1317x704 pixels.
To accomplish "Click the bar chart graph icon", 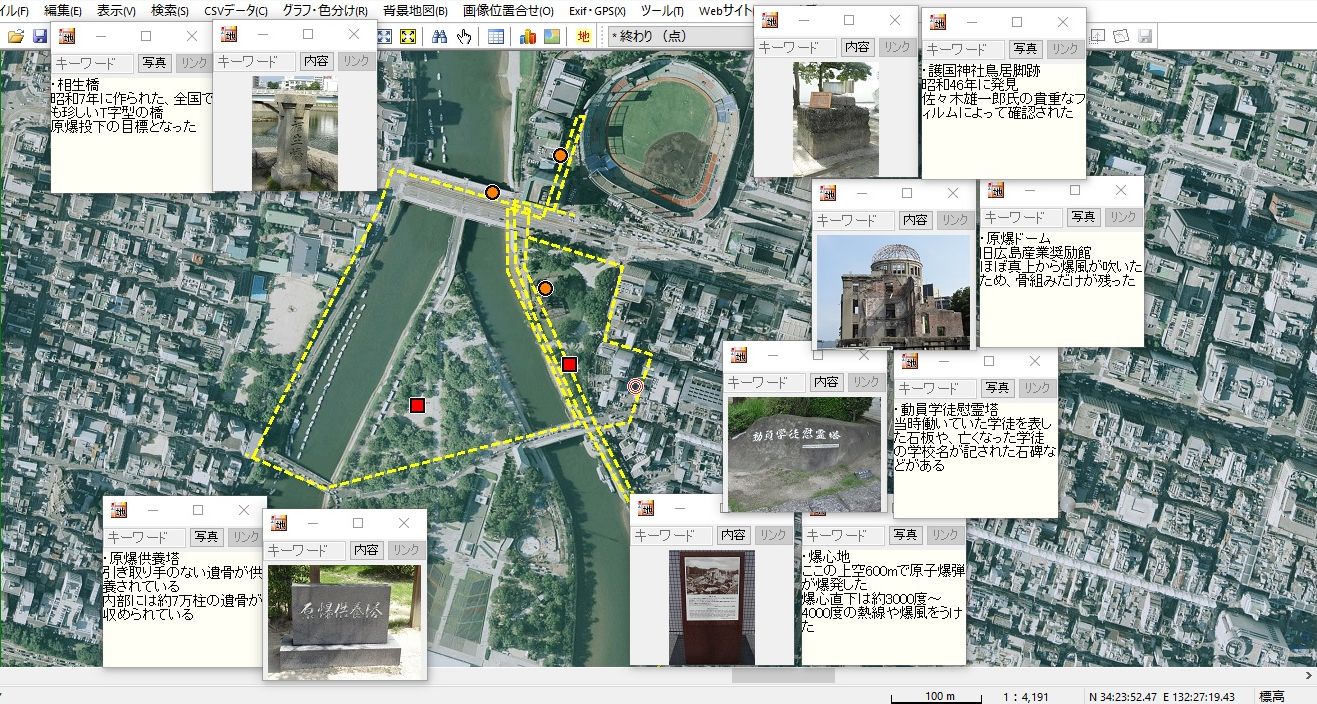I will tap(528, 36).
